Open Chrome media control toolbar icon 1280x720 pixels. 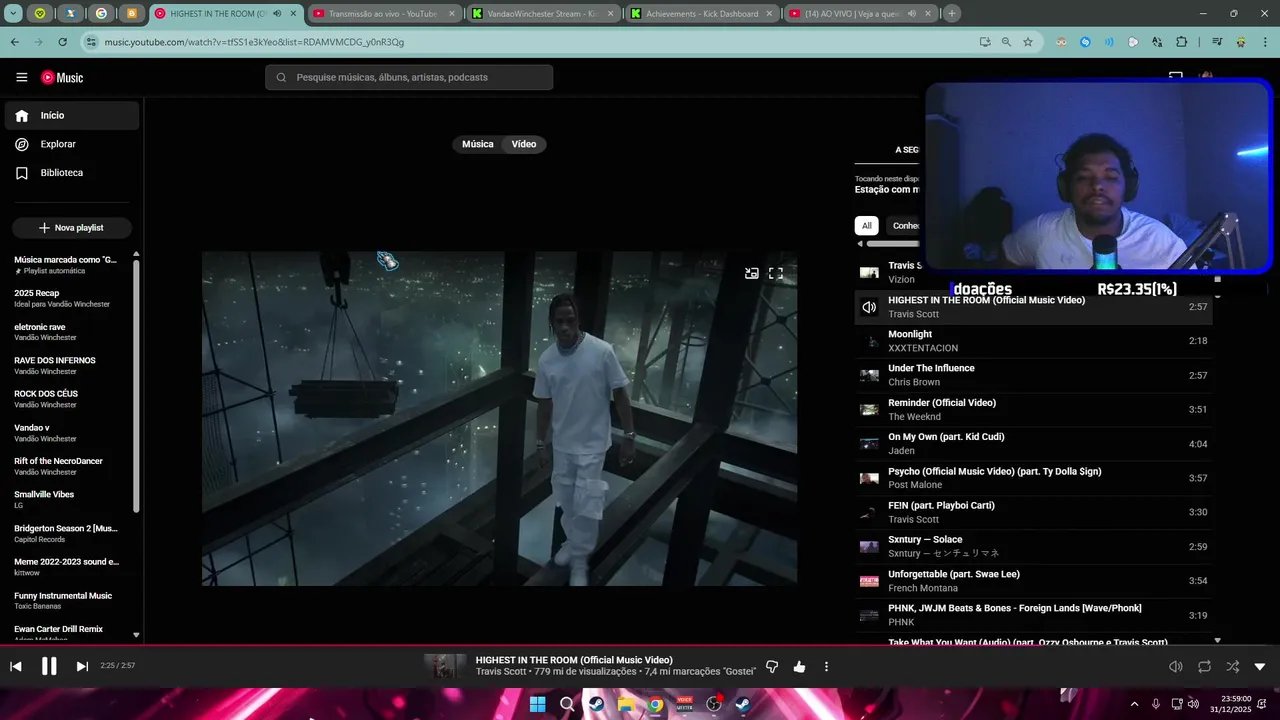[x=1216, y=42]
